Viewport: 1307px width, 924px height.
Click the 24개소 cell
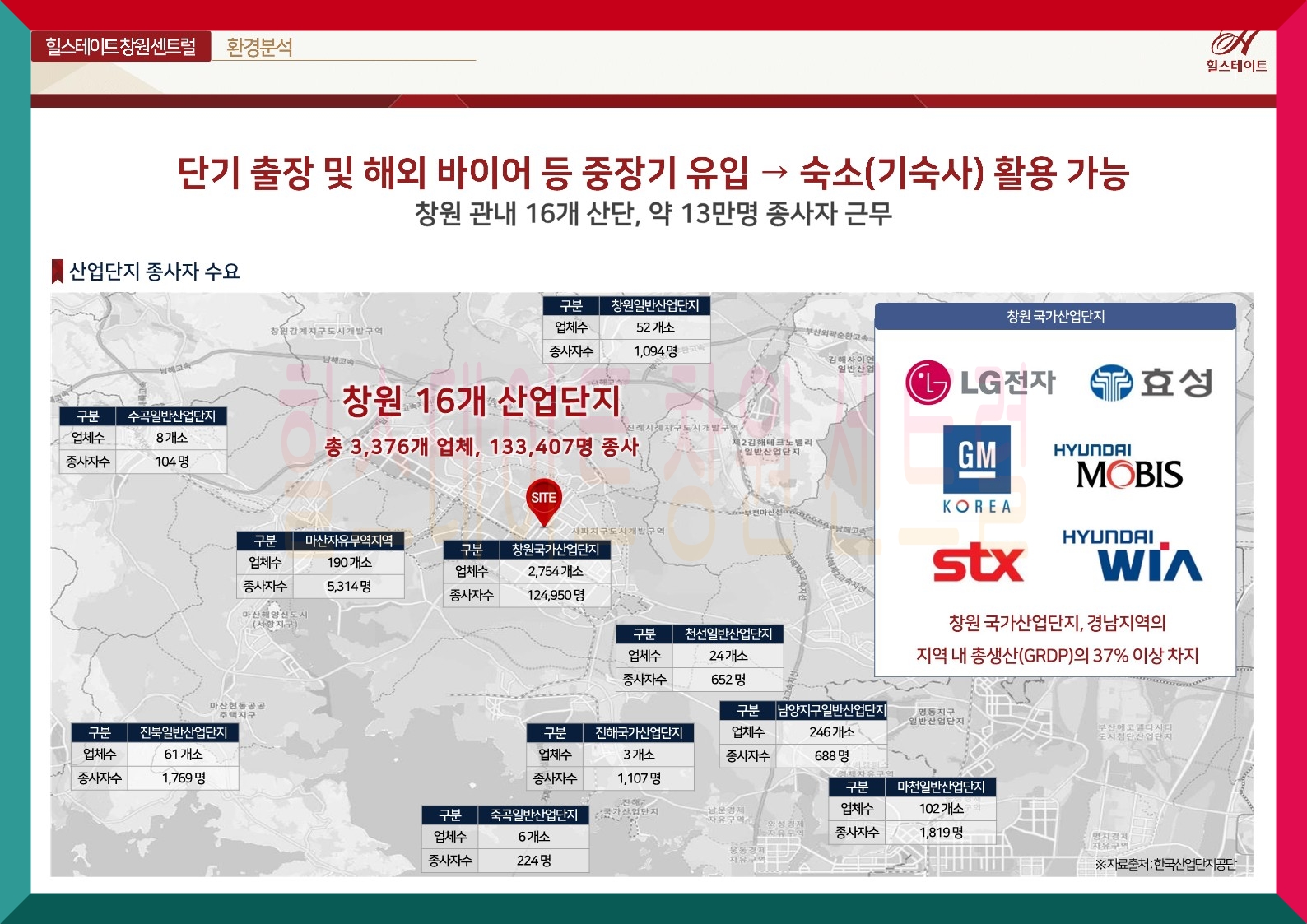click(x=728, y=657)
